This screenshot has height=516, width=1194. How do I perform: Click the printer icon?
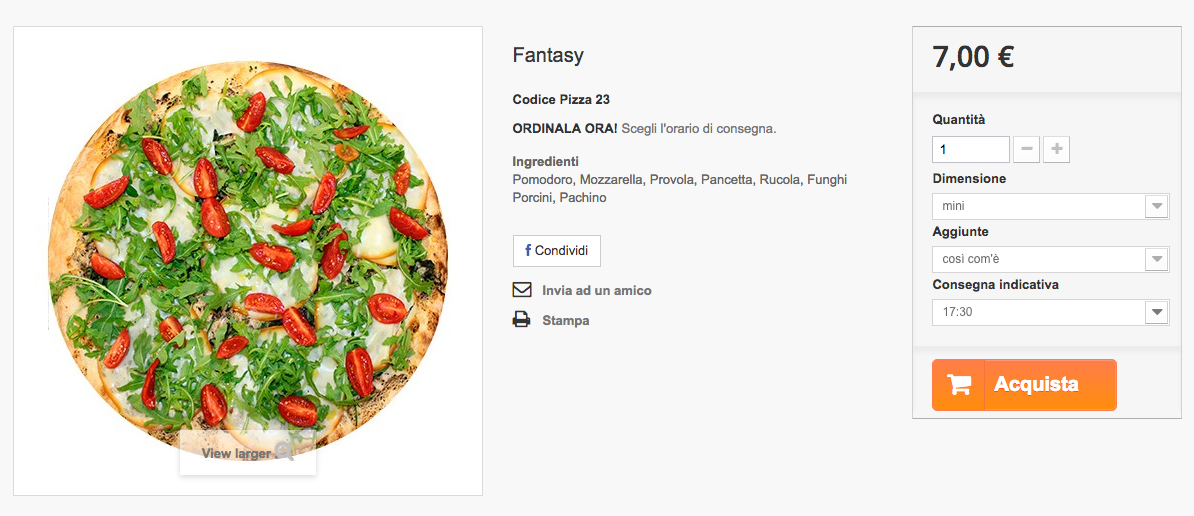point(521,320)
